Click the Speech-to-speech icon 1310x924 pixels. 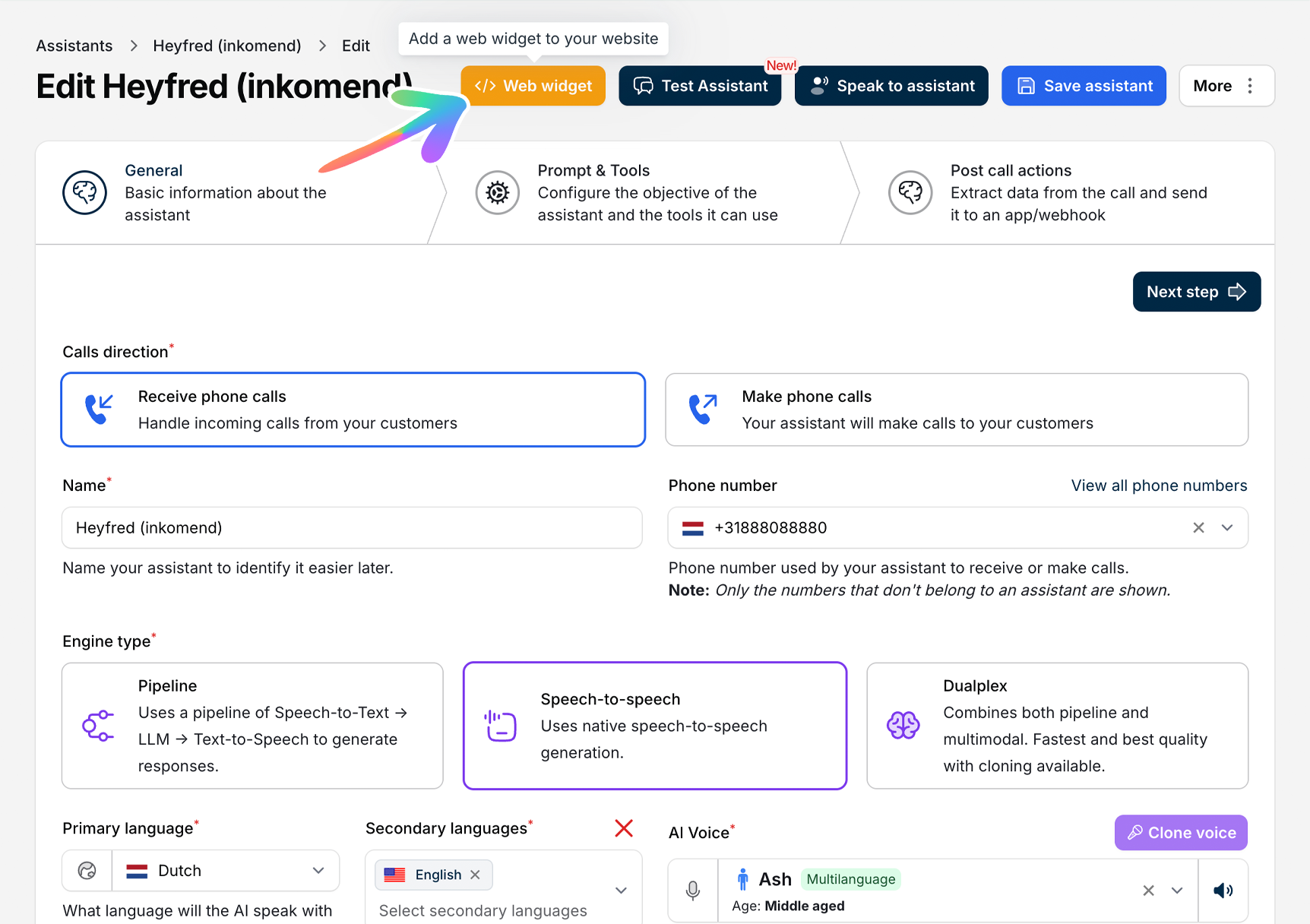click(501, 726)
